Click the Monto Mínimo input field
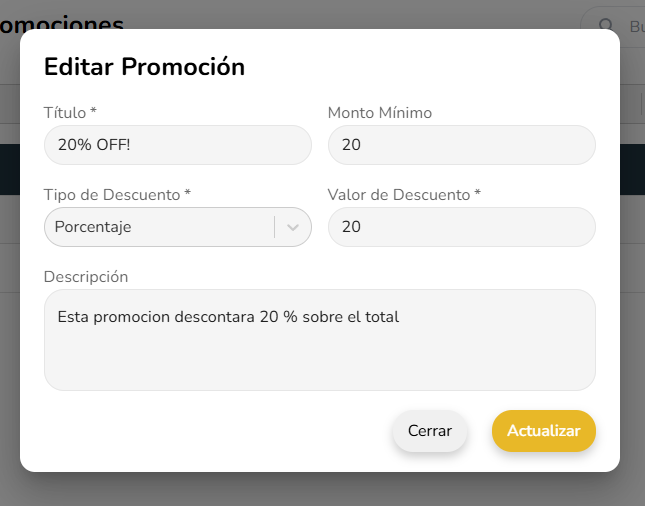The image size is (645, 506). 461,145
